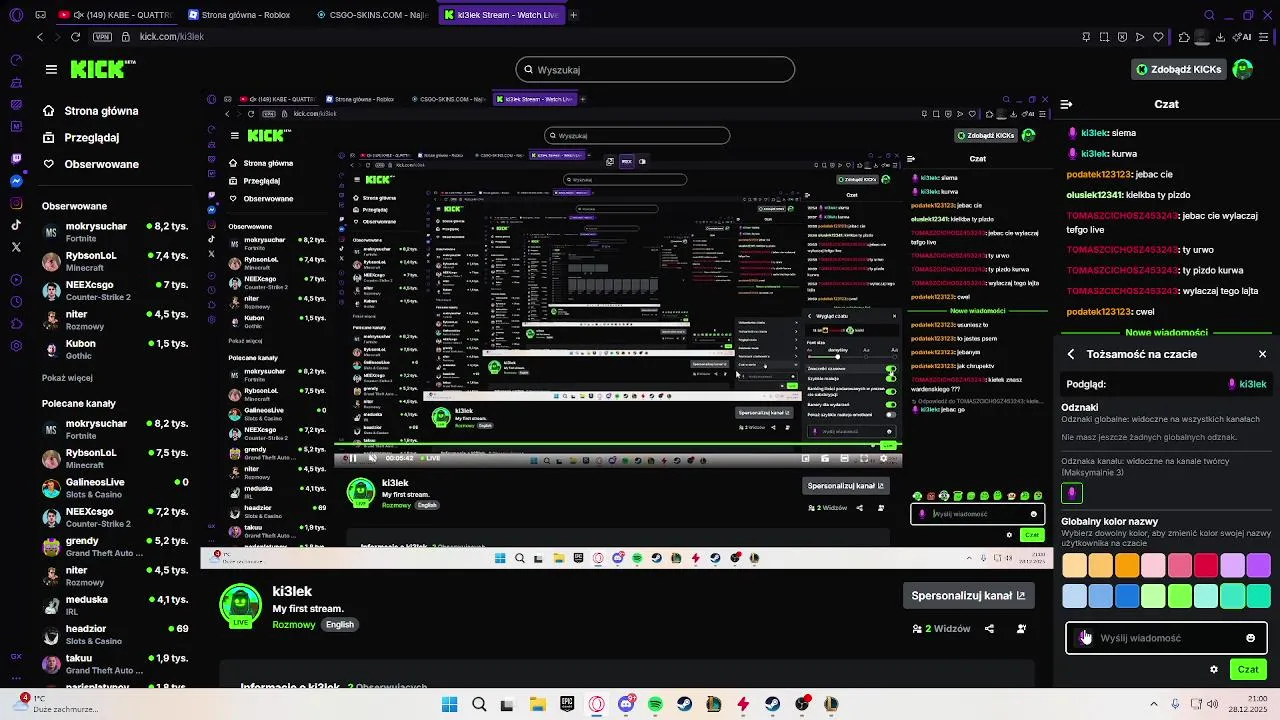The image size is (1280, 720).
Task: Jump to Nowe wiadomości in chat
Action: click(1166, 333)
